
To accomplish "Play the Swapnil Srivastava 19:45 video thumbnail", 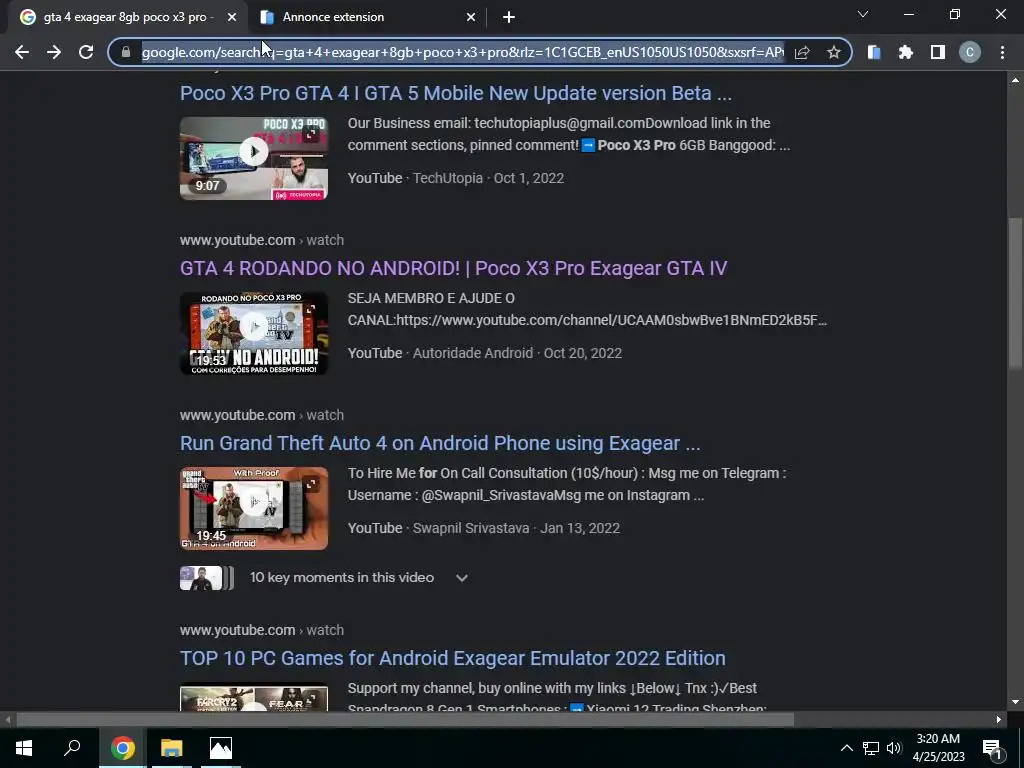I will tap(254, 508).
